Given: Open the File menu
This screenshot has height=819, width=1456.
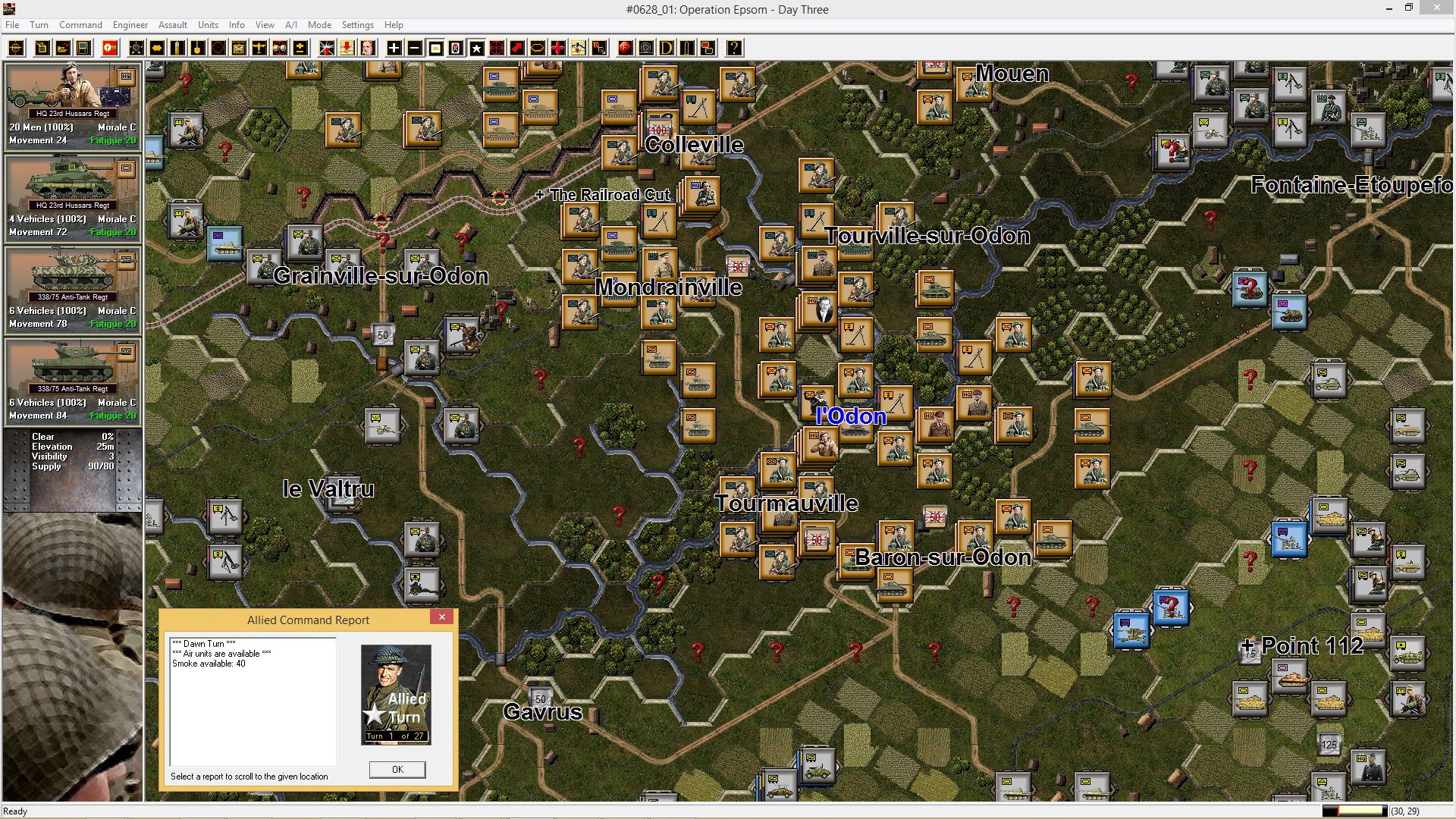Looking at the screenshot, I should click(x=12, y=25).
